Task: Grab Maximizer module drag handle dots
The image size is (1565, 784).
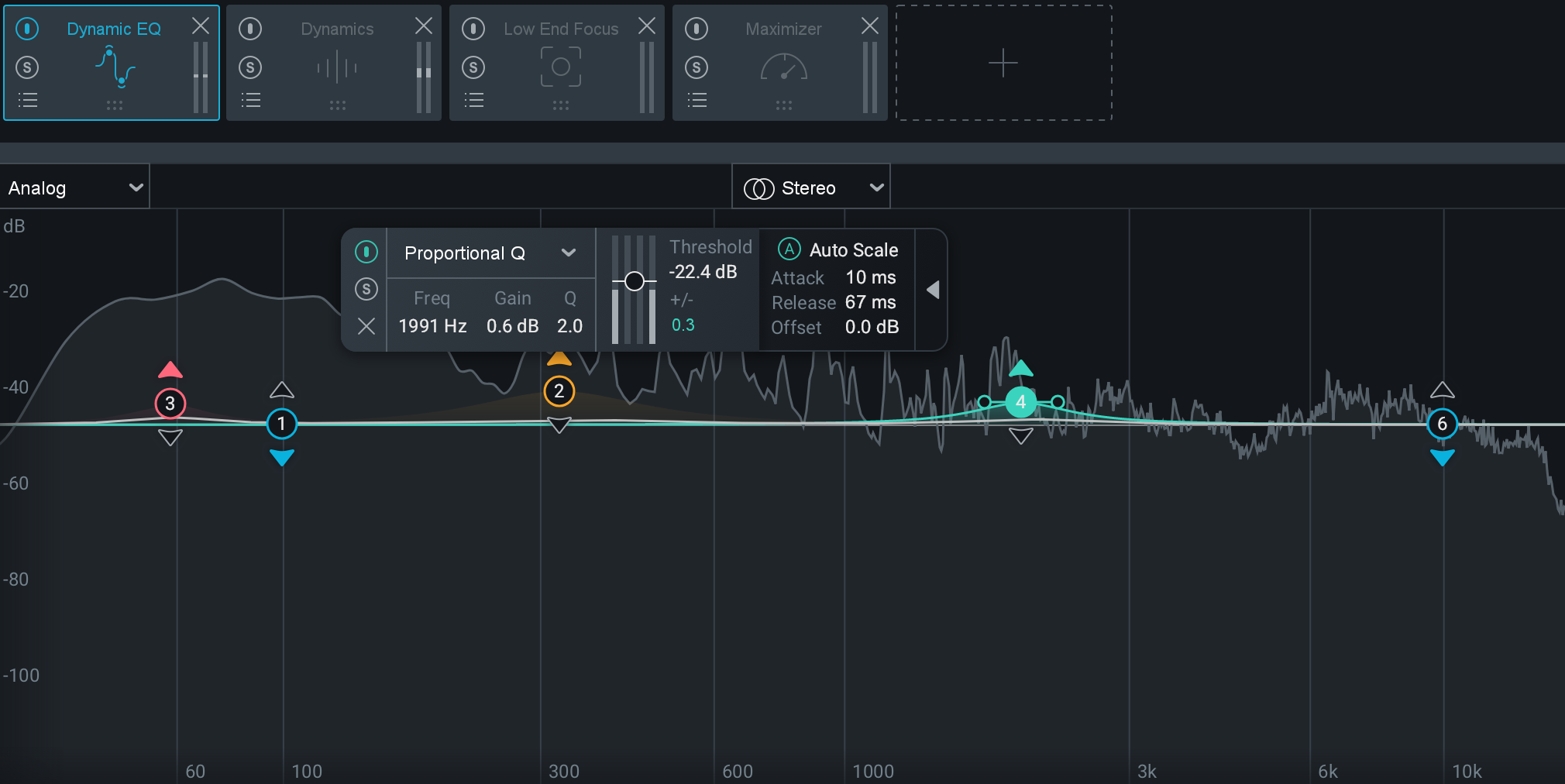Action: [784, 105]
